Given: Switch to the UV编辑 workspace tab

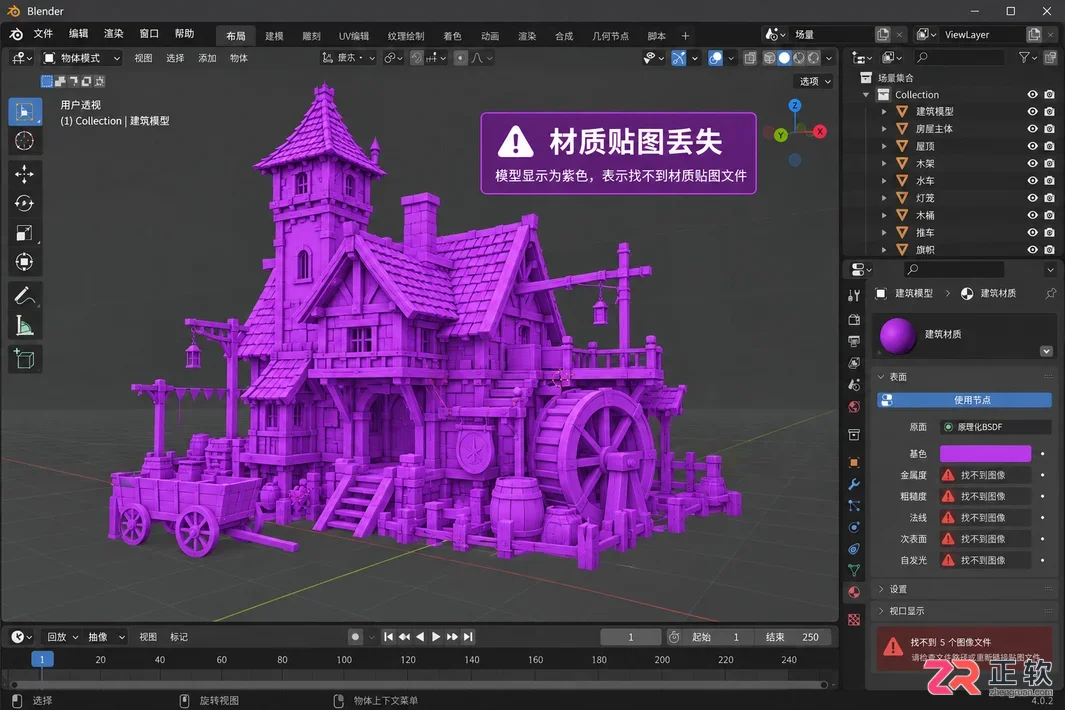Looking at the screenshot, I should [x=354, y=36].
